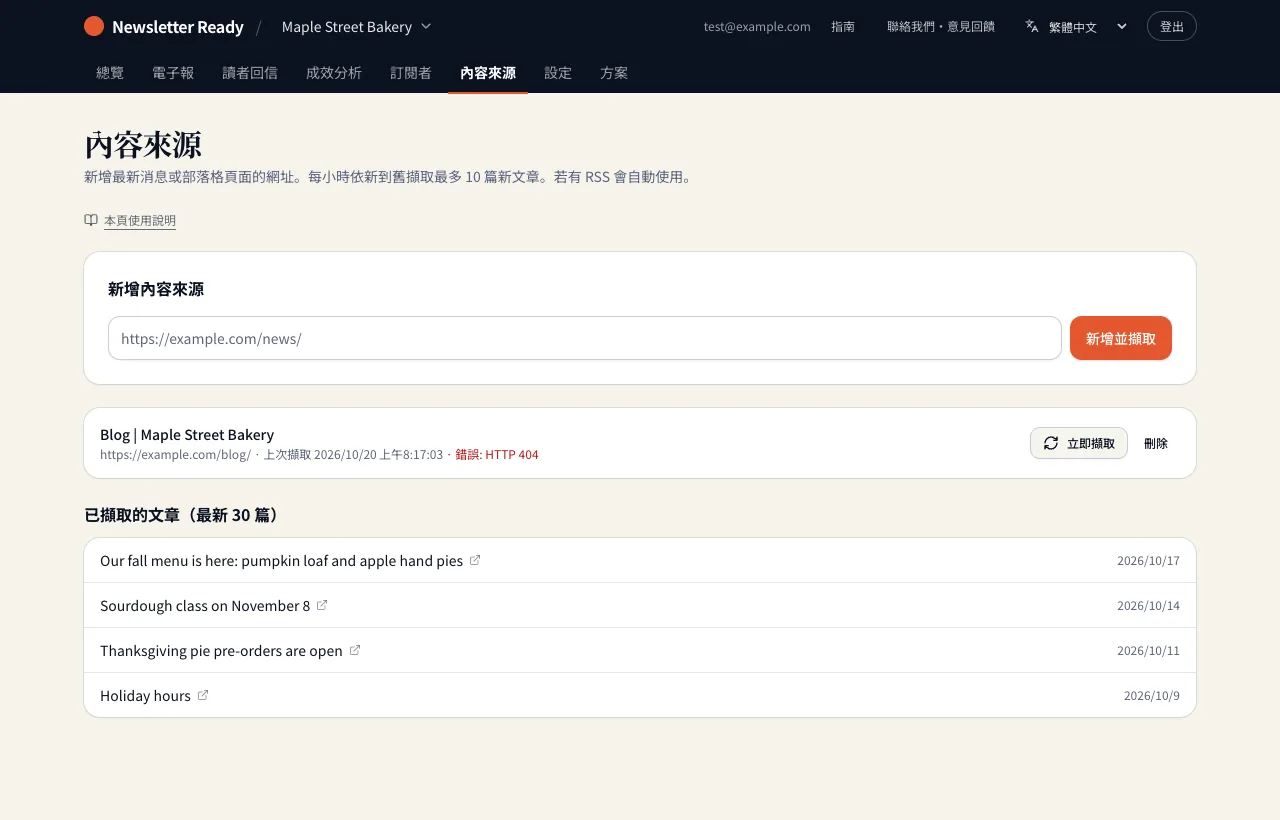Open external link icon for Sourdough class article
This screenshot has height=820, width=1280.
pos(322,605)
